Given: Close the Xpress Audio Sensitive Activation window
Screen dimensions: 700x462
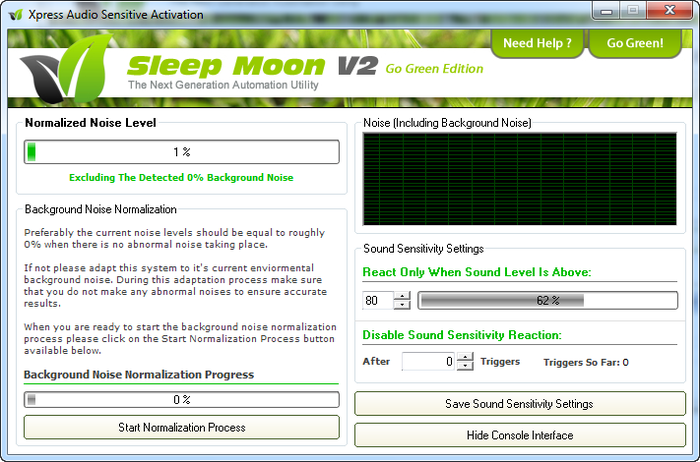Looking at the screenshot, I should tap(669, 11).
